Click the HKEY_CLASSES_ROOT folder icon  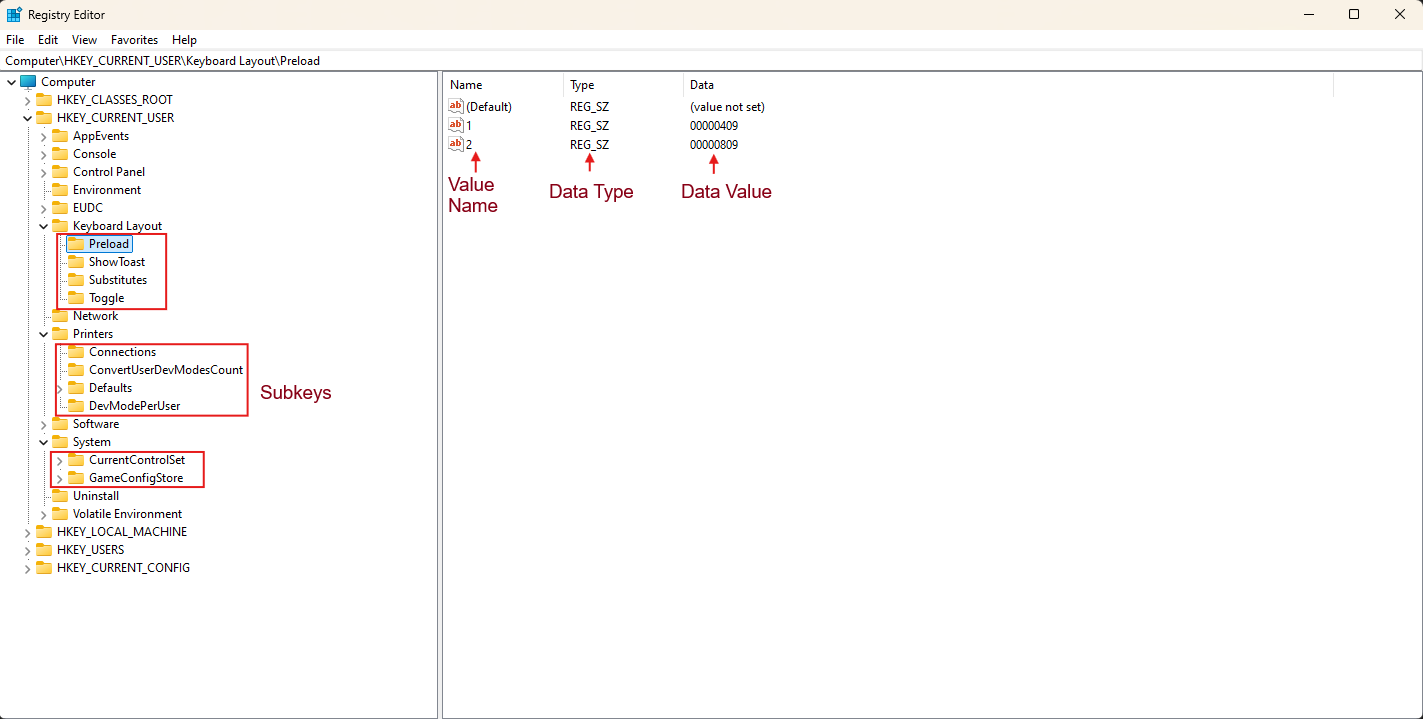44,100
